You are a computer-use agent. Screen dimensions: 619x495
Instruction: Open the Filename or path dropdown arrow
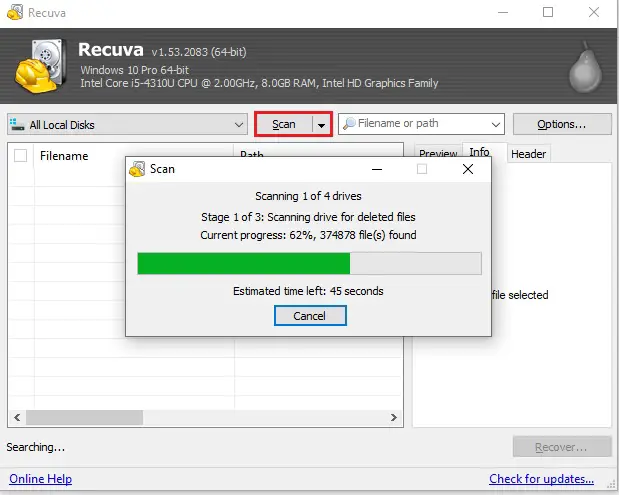pyautogui.click(x=496, y=124)
